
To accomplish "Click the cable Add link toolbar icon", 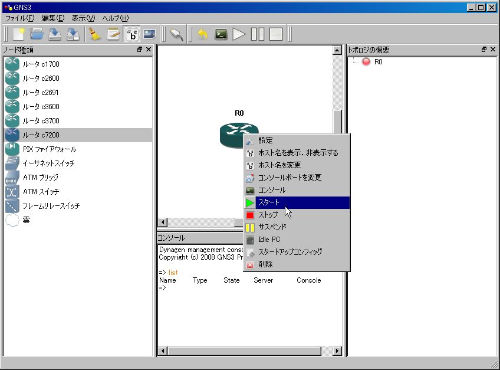I will click(176, 34).
